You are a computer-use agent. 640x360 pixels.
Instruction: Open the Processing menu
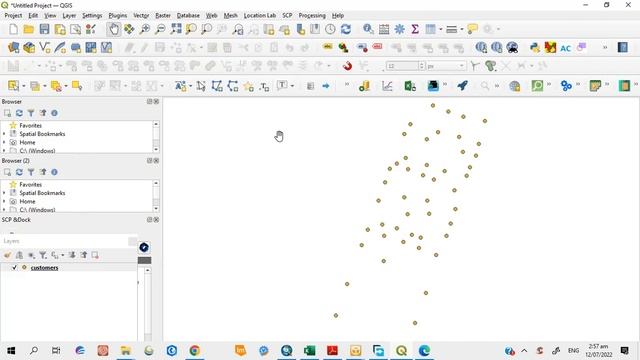click(312, 16)
